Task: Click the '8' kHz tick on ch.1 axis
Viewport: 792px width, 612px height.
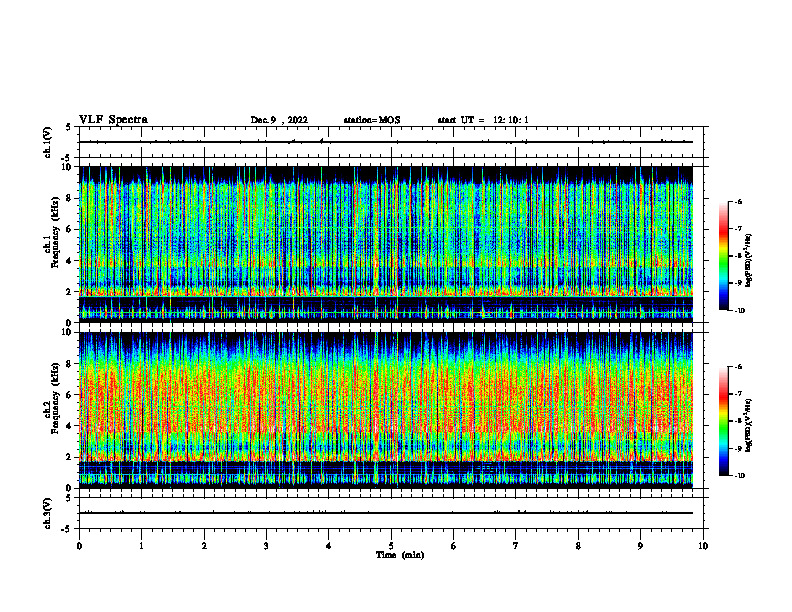Action: click(x=70, y=198)
